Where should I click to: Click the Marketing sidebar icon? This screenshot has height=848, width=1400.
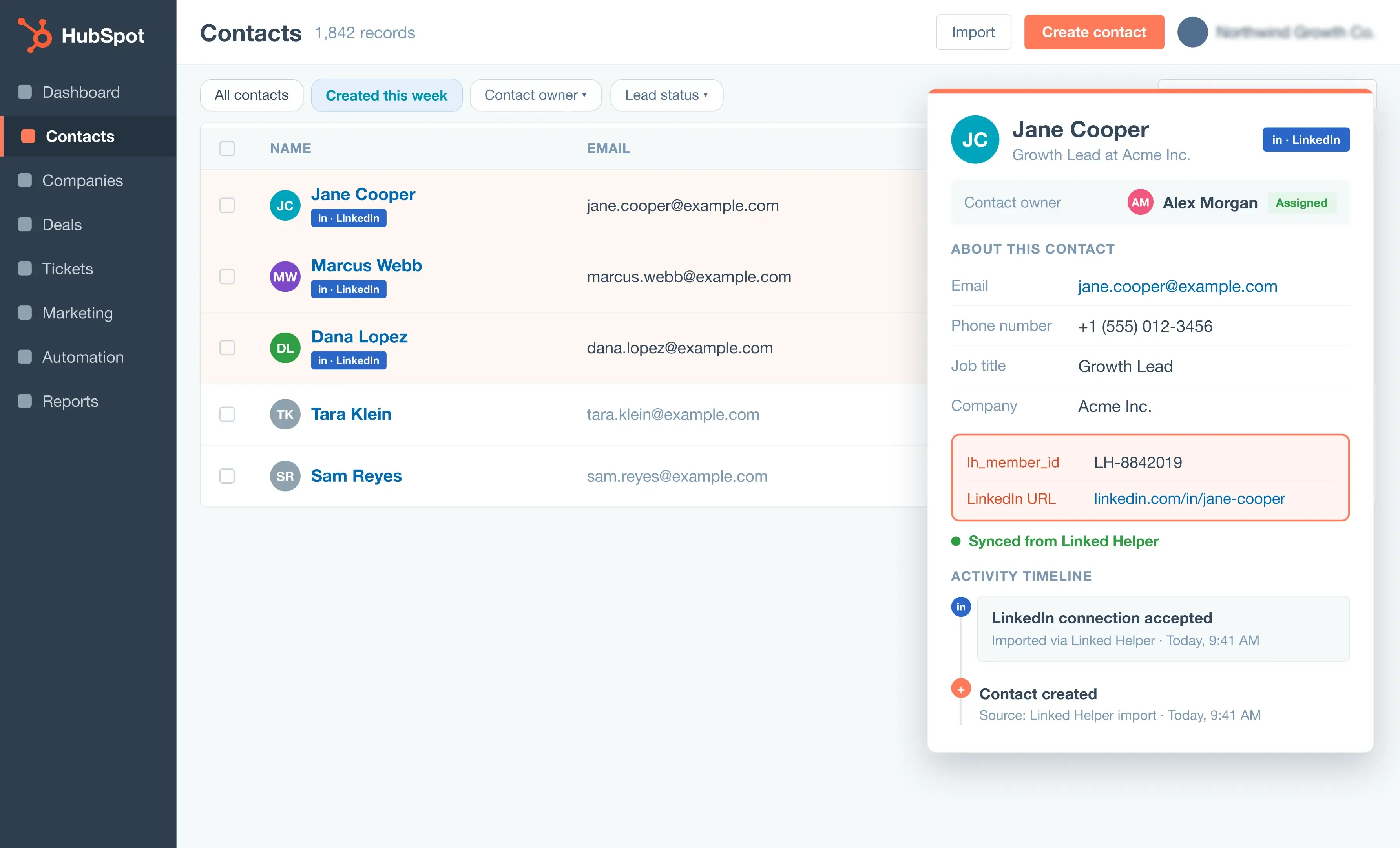(25, 313)
